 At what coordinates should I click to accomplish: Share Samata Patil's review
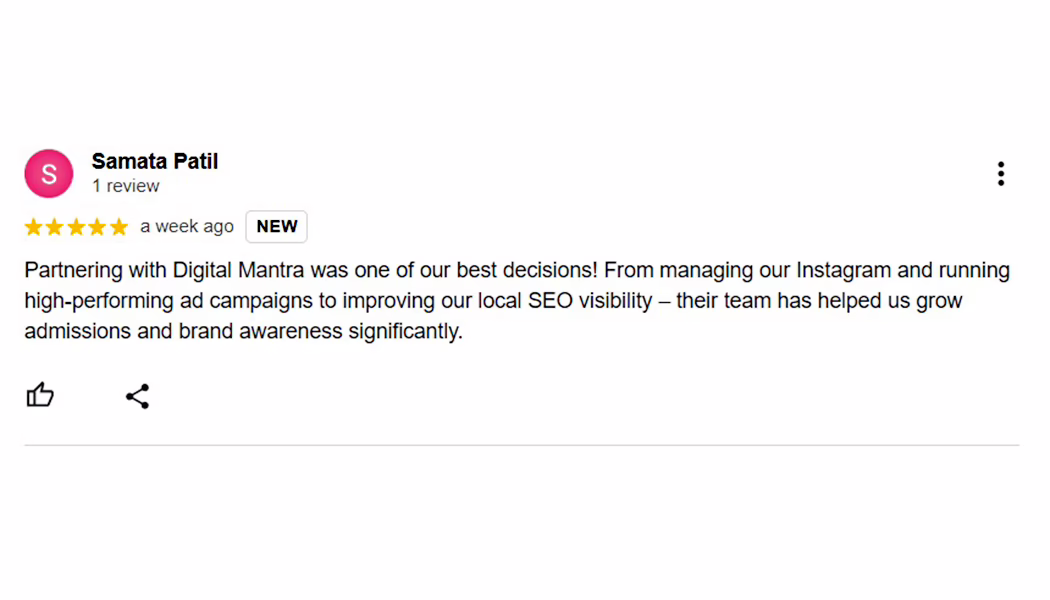(137, 396)
